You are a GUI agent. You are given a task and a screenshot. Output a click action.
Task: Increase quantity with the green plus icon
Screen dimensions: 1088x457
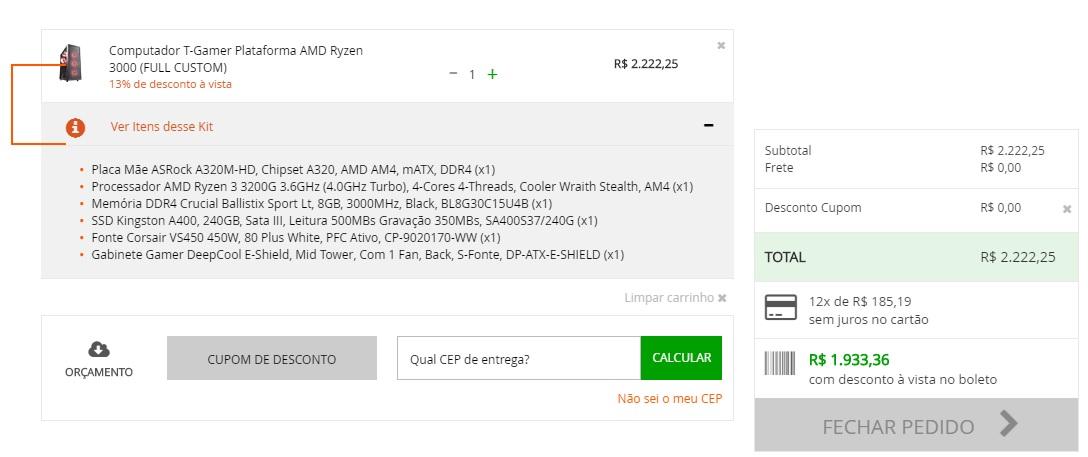tap(492, 74)
